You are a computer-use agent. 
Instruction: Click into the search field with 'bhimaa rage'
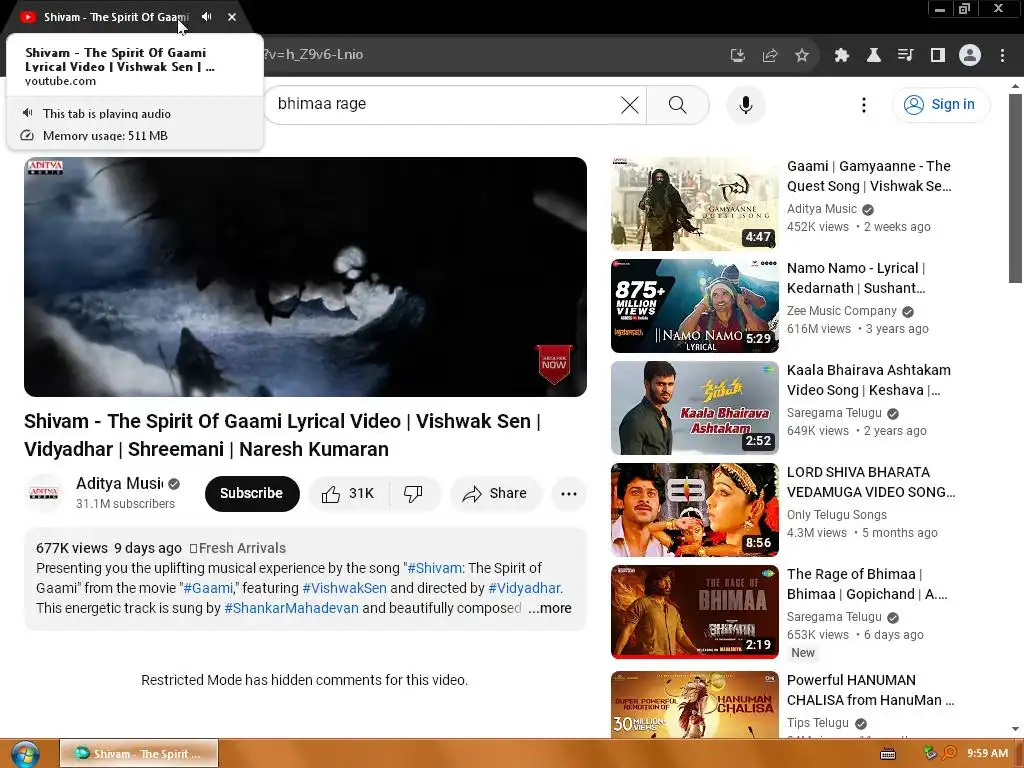point(444,104)
